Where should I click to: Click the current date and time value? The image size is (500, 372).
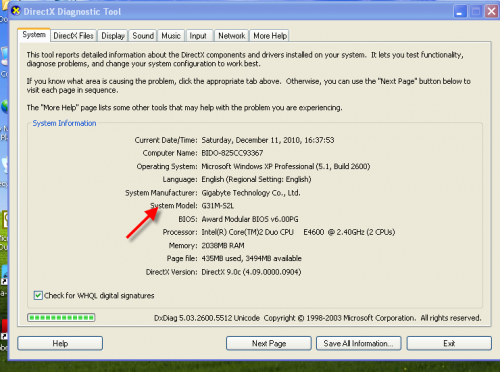click(268, 140)
